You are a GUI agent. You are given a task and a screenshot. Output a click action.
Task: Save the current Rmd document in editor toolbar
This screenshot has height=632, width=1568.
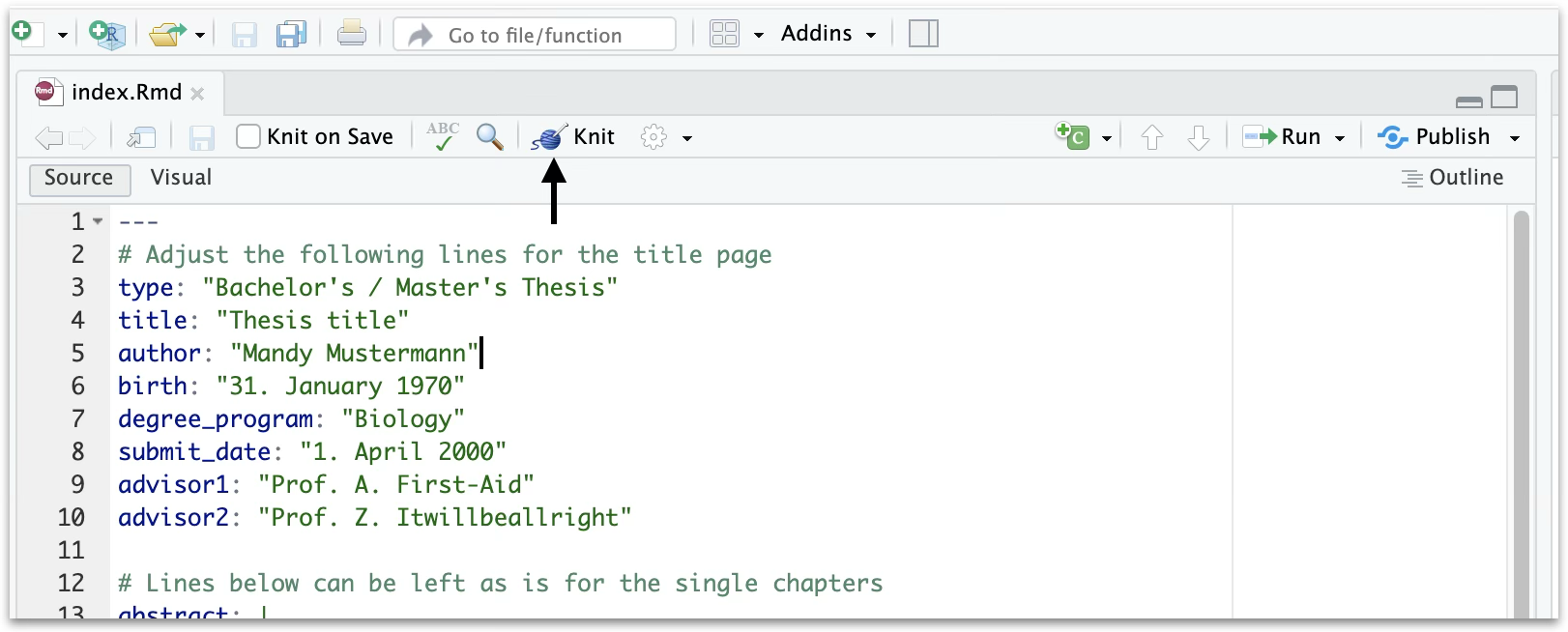pyautogui.click(x=201, y=138)
